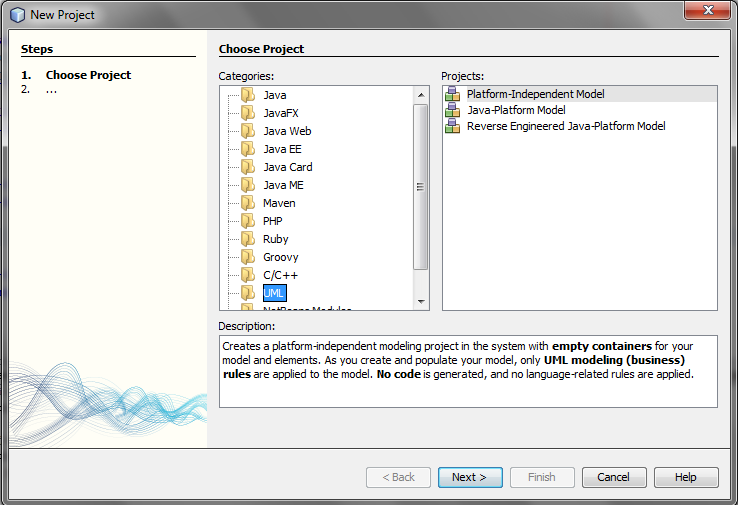
Task: Click the JavaFX folder icon
Action: point(248,113)
